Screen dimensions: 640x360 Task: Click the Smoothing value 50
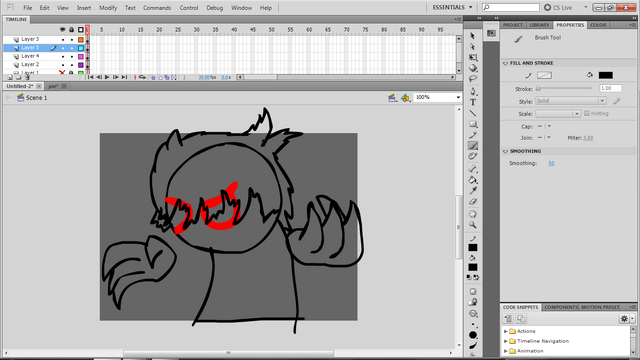[x=551, y=163]
